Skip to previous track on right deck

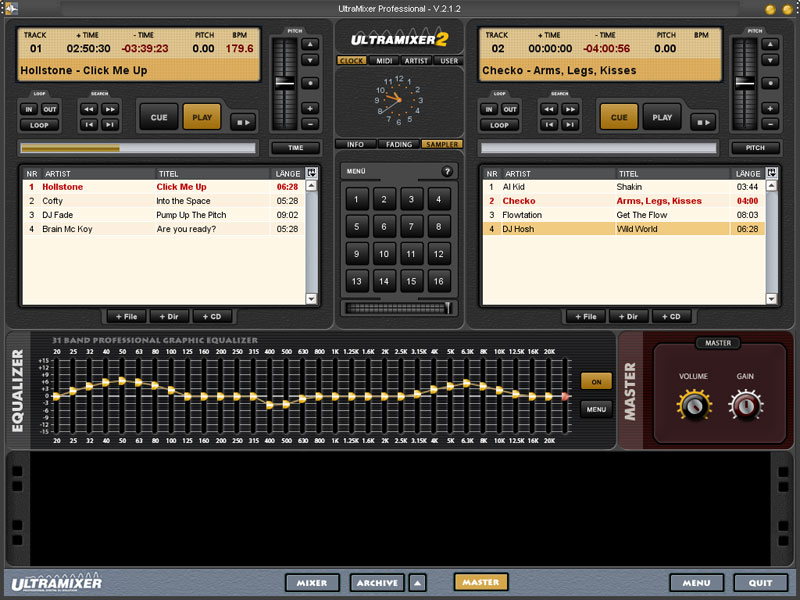[x=549, y=124]
